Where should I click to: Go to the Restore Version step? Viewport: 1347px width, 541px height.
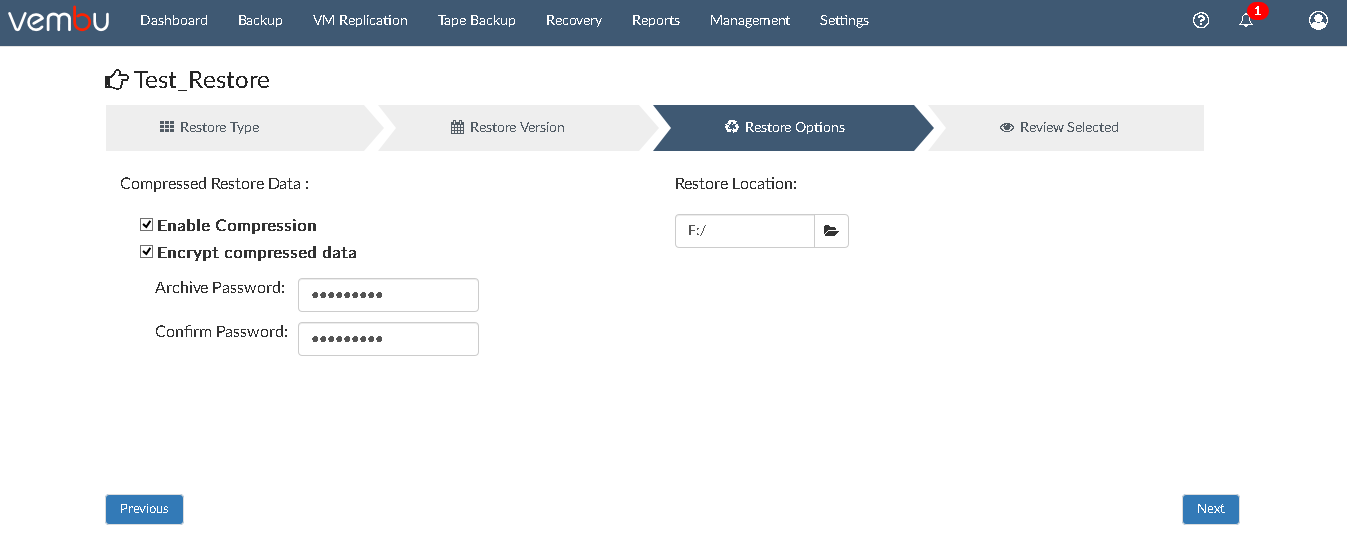coord(508,127)
